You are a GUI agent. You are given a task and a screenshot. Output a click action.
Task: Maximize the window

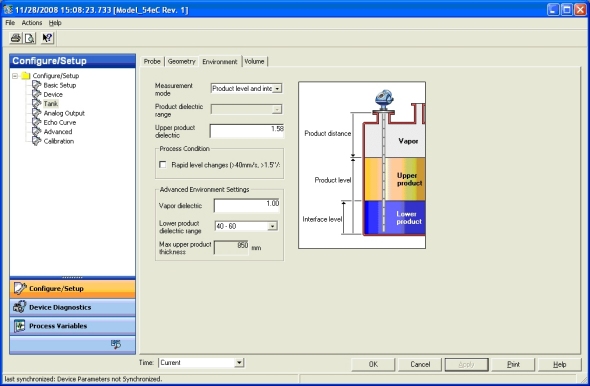click(567, 9)
